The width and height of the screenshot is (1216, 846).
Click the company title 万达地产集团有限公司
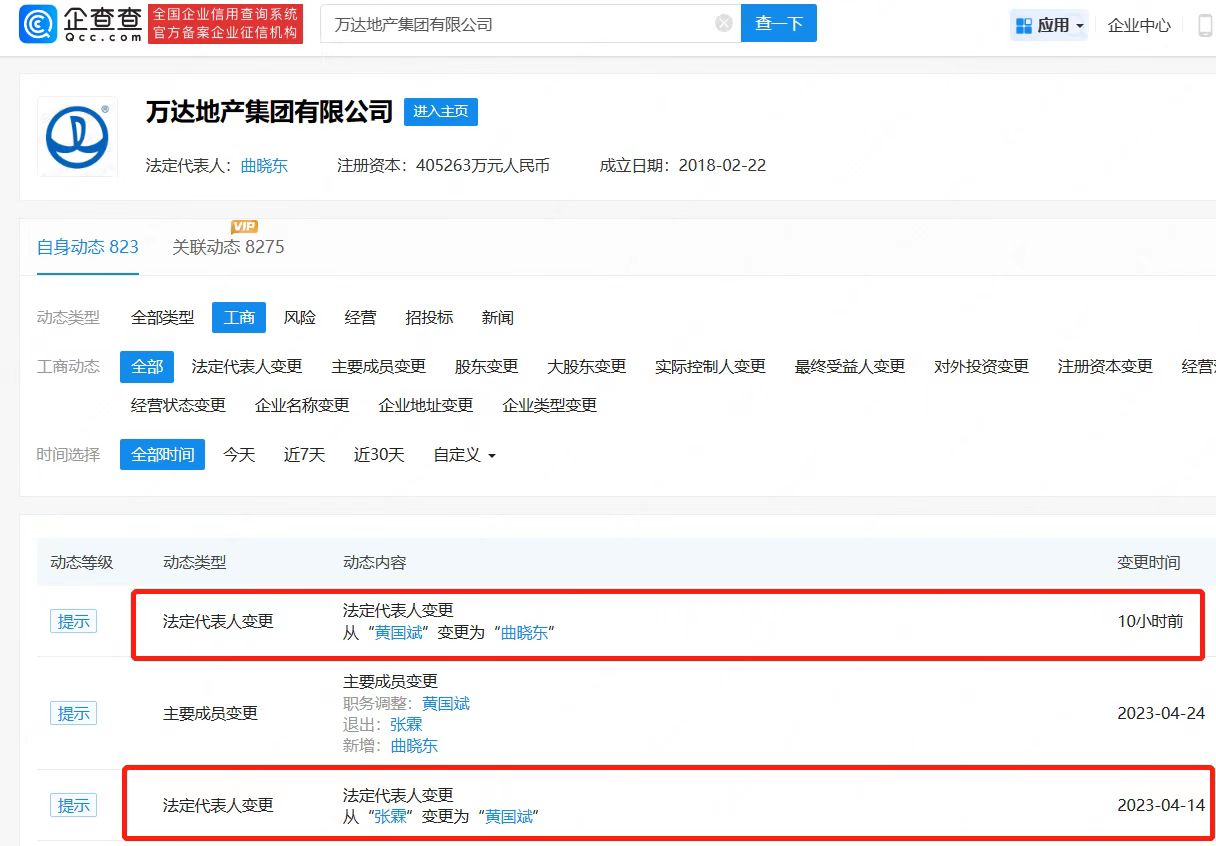pos(269,112)
